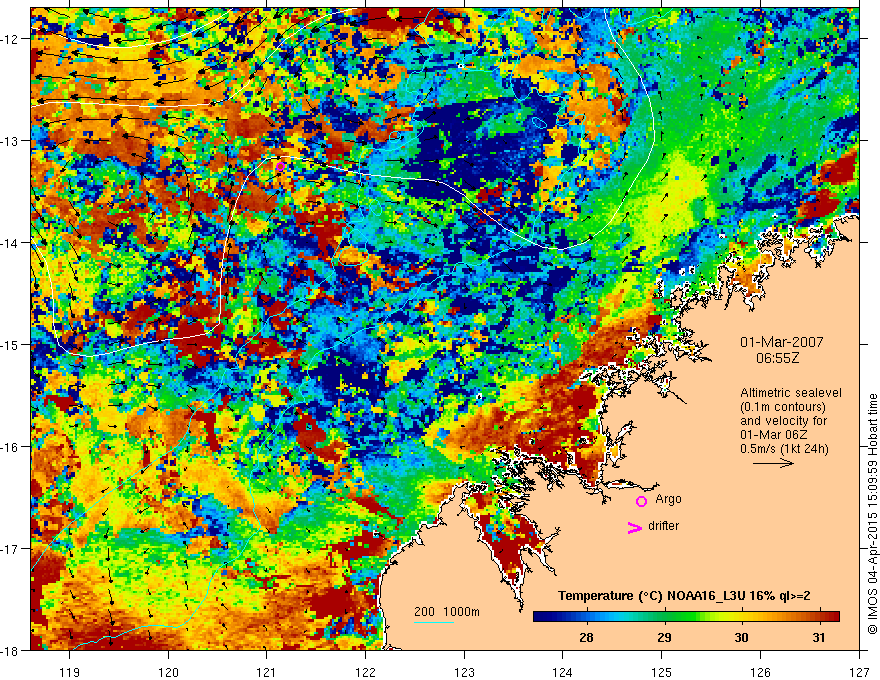Click the longitude label 123
Image resolution: width=880 pixels, height=680 pixels.
[464, 672]
